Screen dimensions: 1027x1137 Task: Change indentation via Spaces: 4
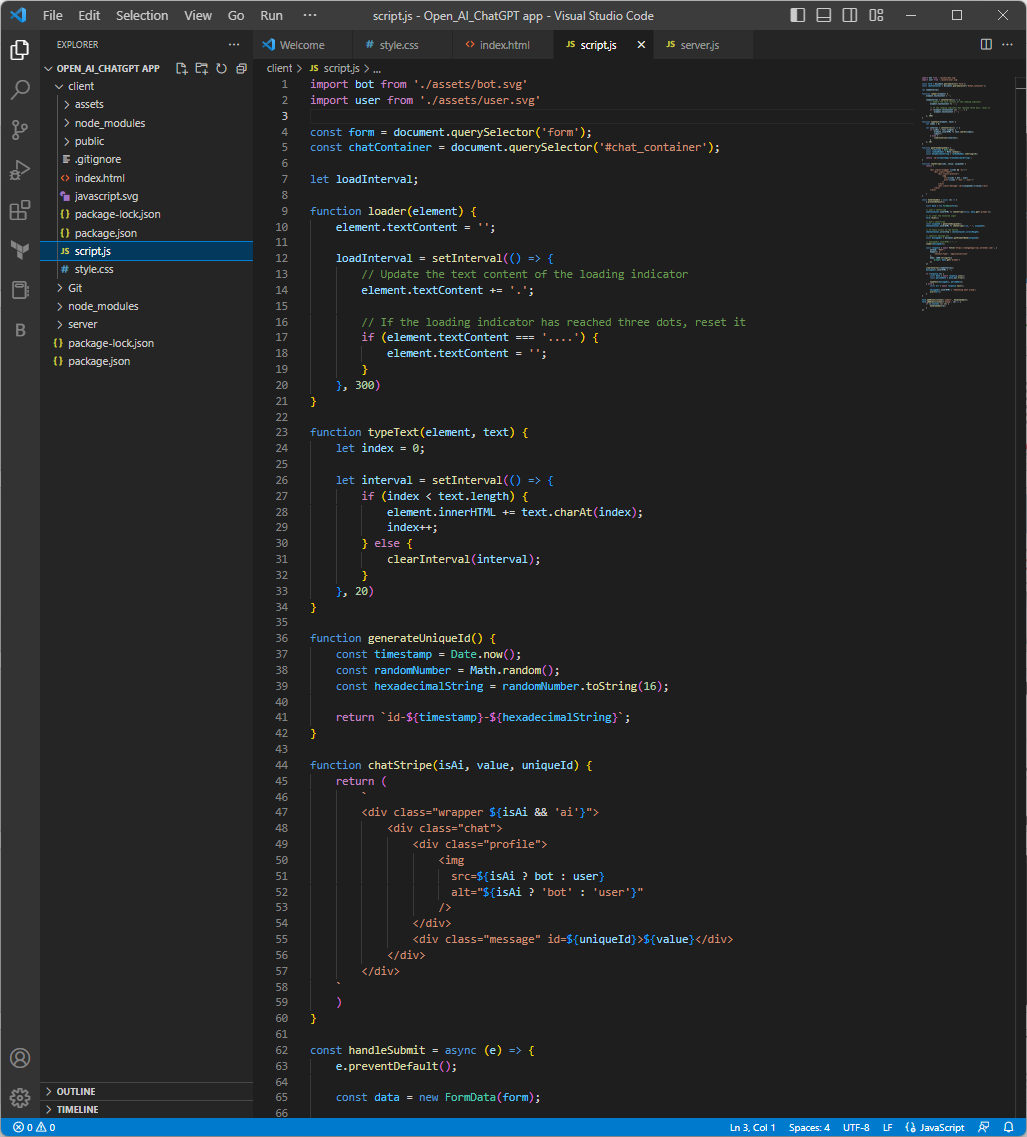tap(809, 1128)
